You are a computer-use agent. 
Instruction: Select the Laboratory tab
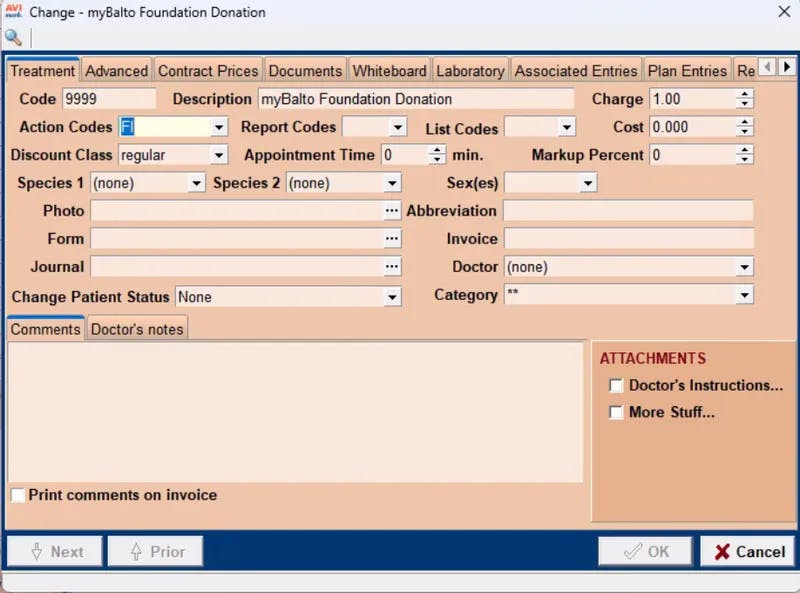470,70
